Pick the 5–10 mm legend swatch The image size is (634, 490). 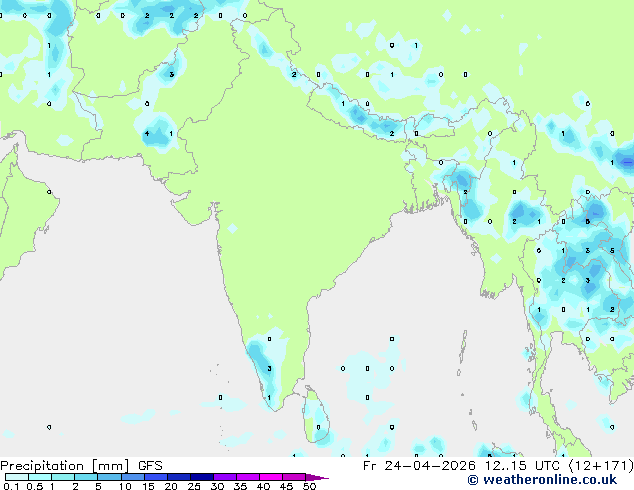[109, 477]
